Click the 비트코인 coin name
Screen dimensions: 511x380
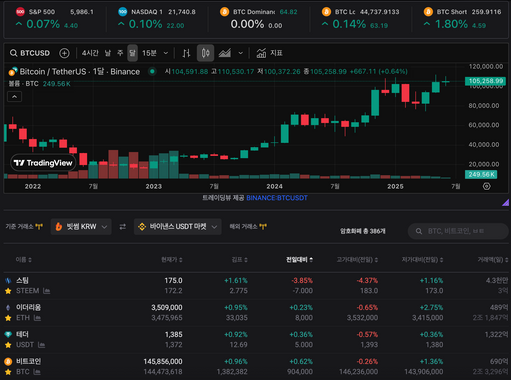tap(29, 361)
